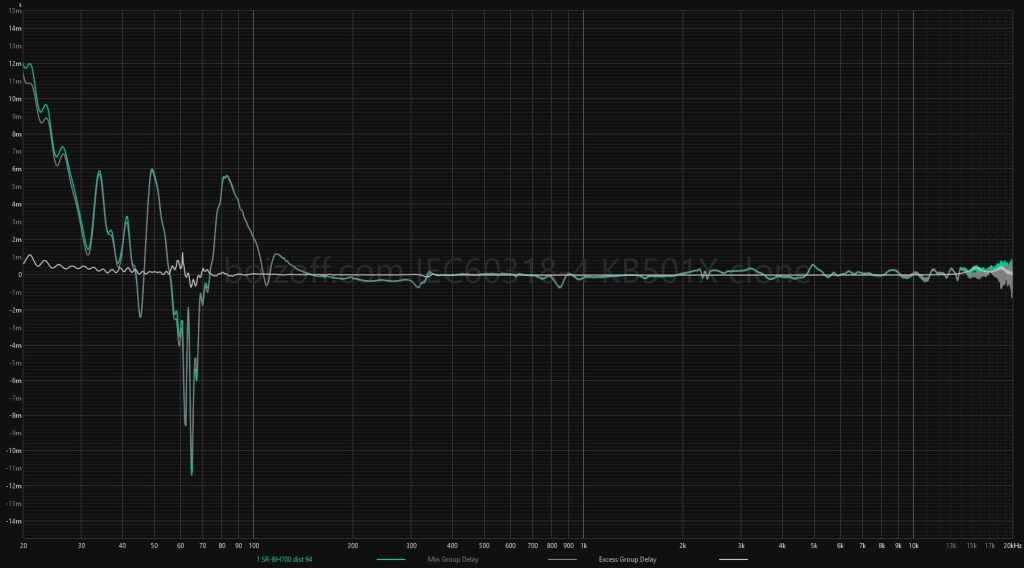Click the 15m label at top of Y axis
This screenshot has width=1024, height=568.
click(15, 11)
